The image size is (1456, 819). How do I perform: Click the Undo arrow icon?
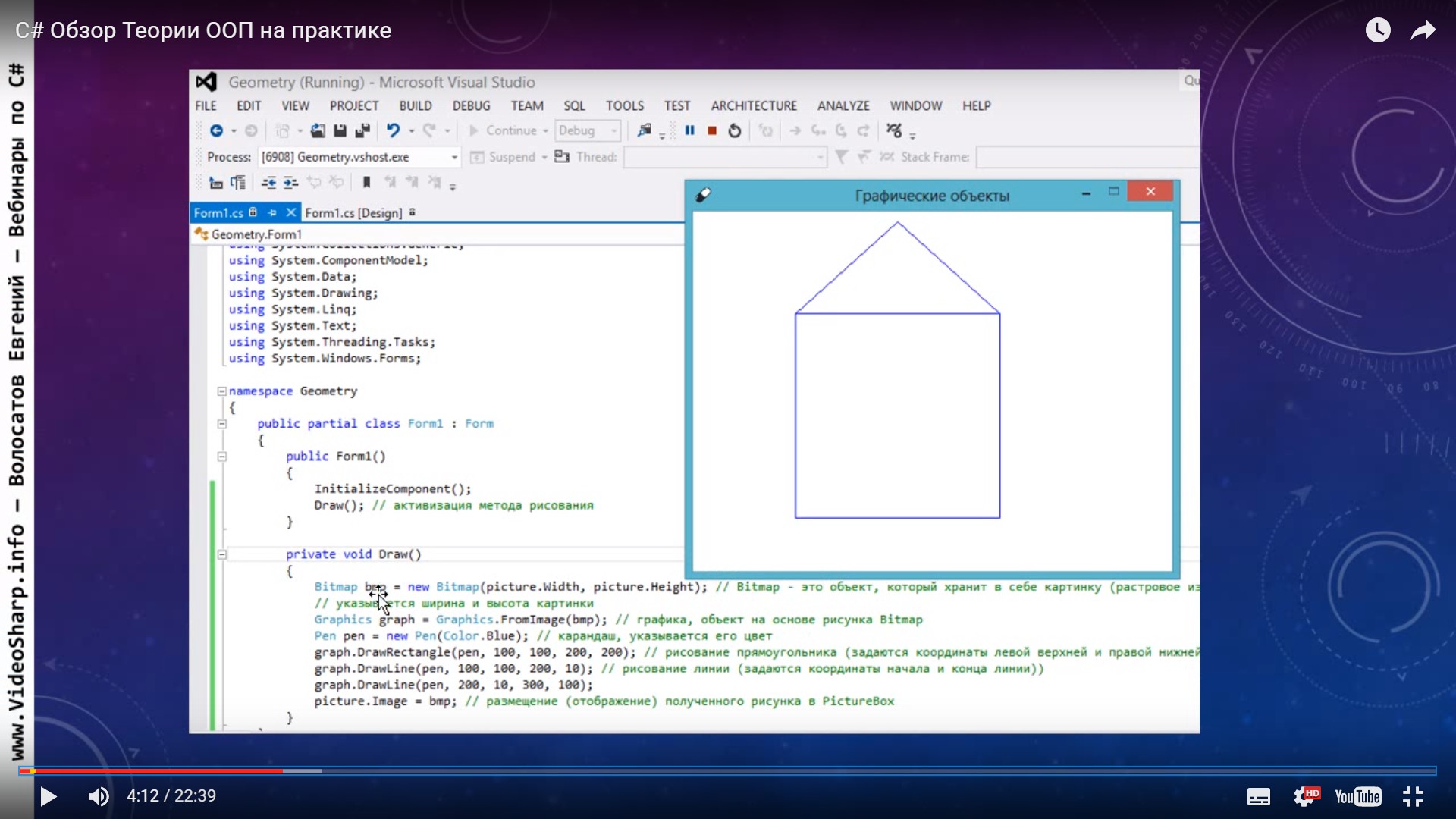[393, 130]
